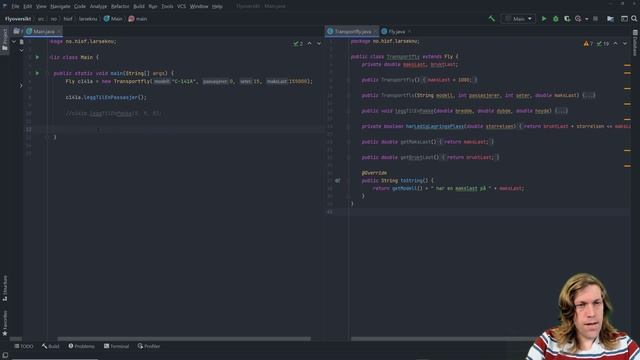
Task: Open Search Everywhere magnifier icon
Action: 634,19
